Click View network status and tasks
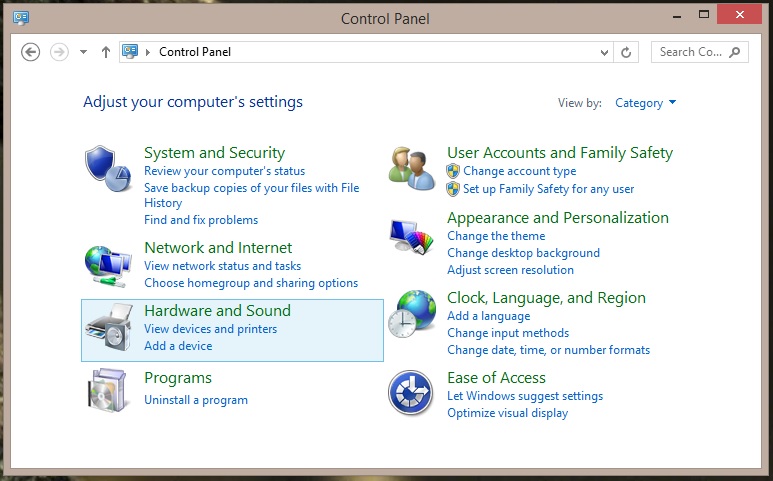The image size is (773, 481). pyautogui.click(x=222, y=266)
